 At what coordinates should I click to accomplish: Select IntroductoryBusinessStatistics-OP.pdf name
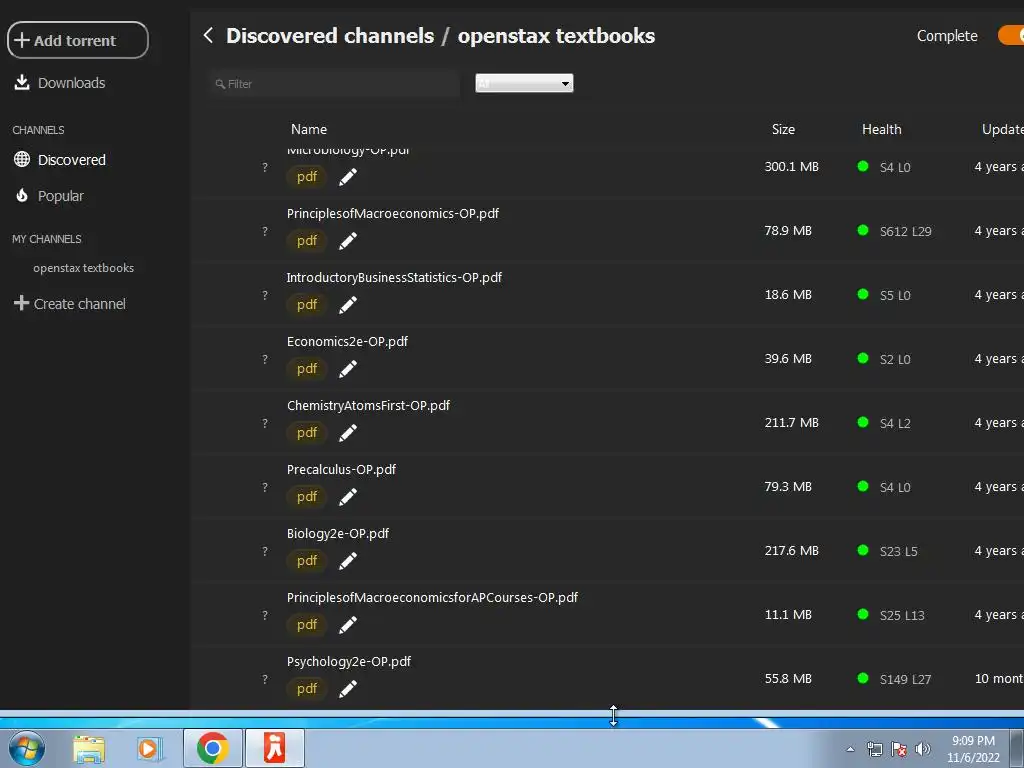click(x=394, y=278)
